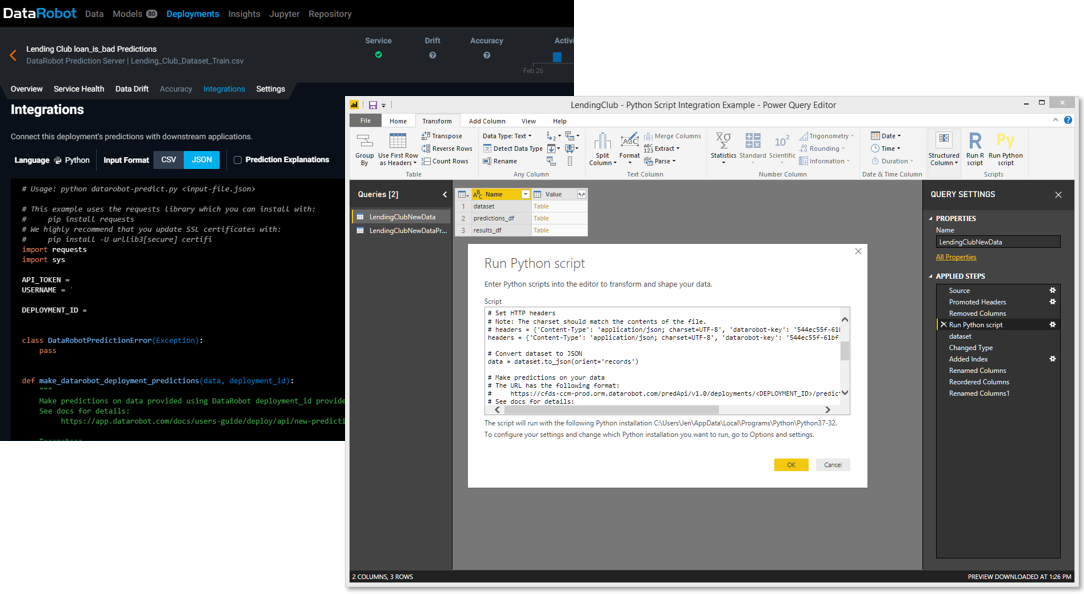Click the Accuracy status question icon

[487, 55]
